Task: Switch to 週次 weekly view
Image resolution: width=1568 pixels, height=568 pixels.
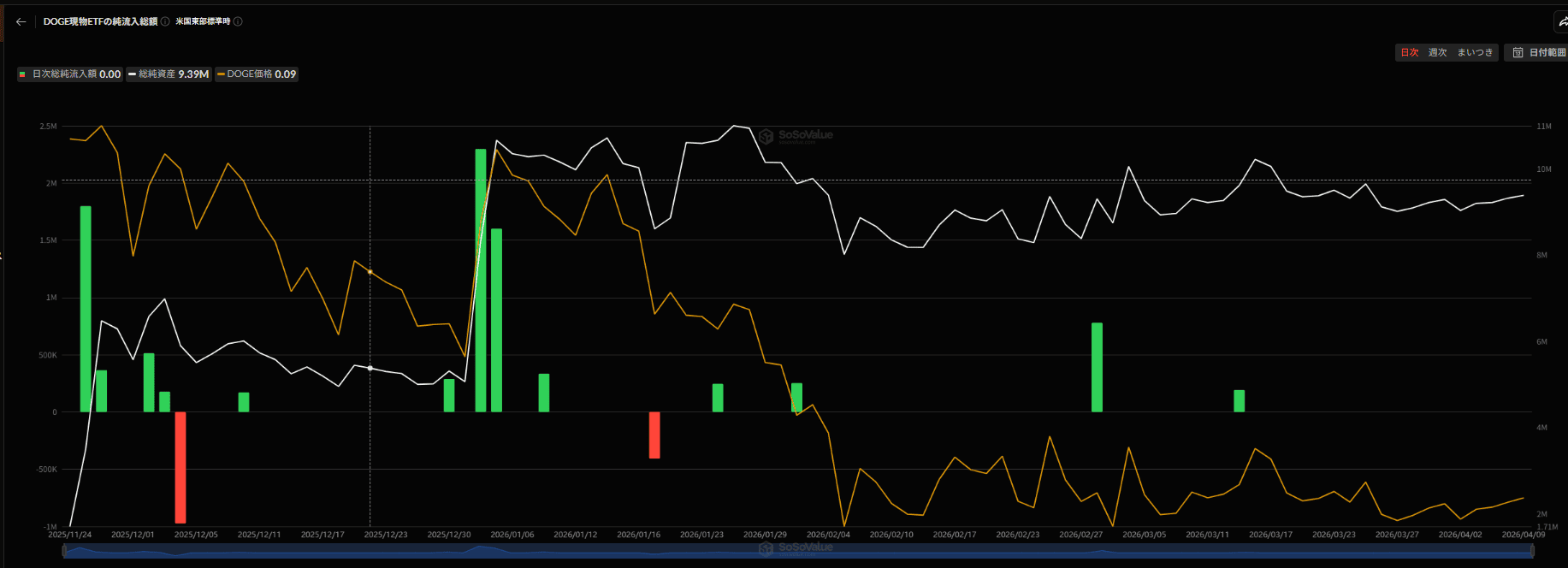Action: click(x=1437, y=53)
